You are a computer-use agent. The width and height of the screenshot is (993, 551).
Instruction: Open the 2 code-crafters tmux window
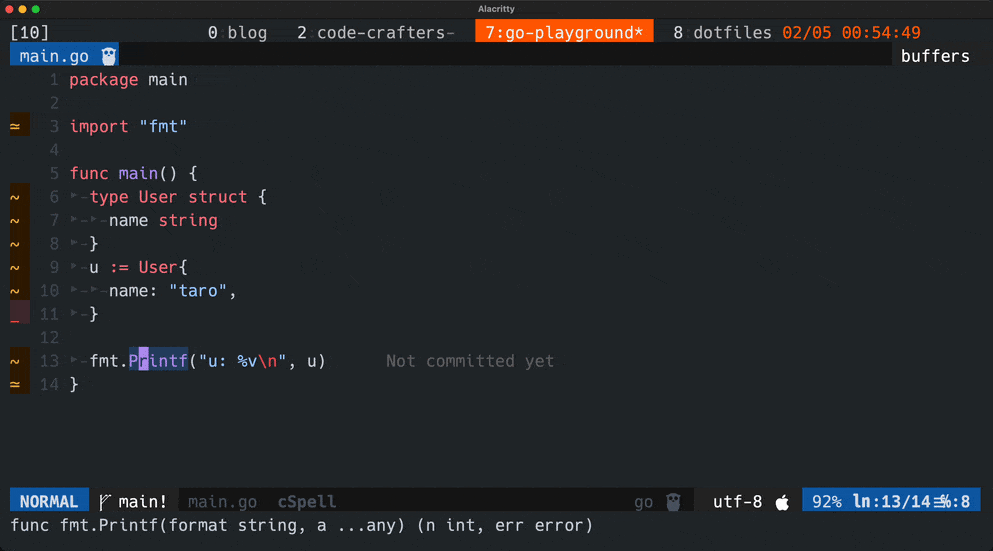pos(375,33)
